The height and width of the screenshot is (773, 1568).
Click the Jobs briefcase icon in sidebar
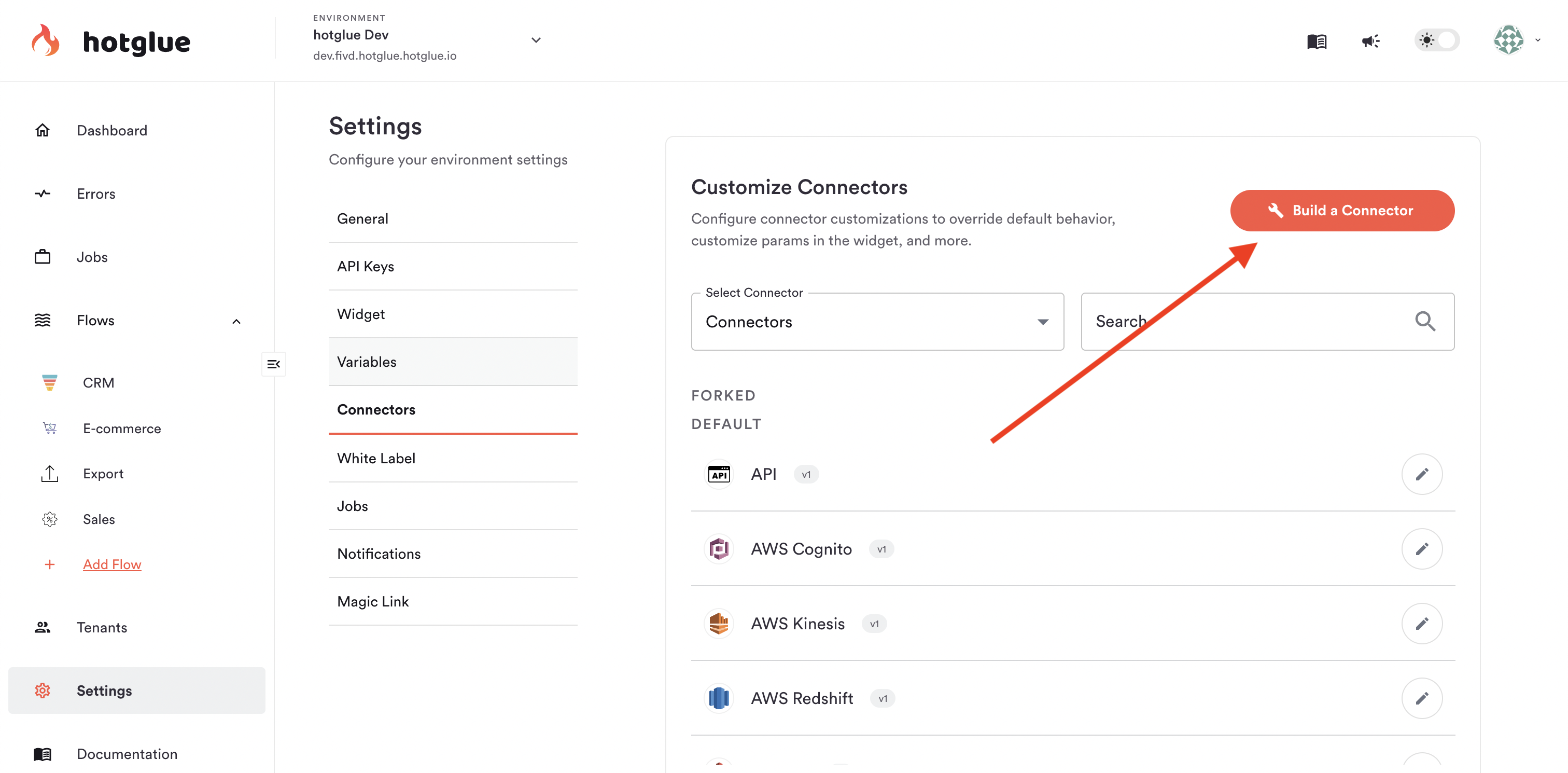[43, 257]
